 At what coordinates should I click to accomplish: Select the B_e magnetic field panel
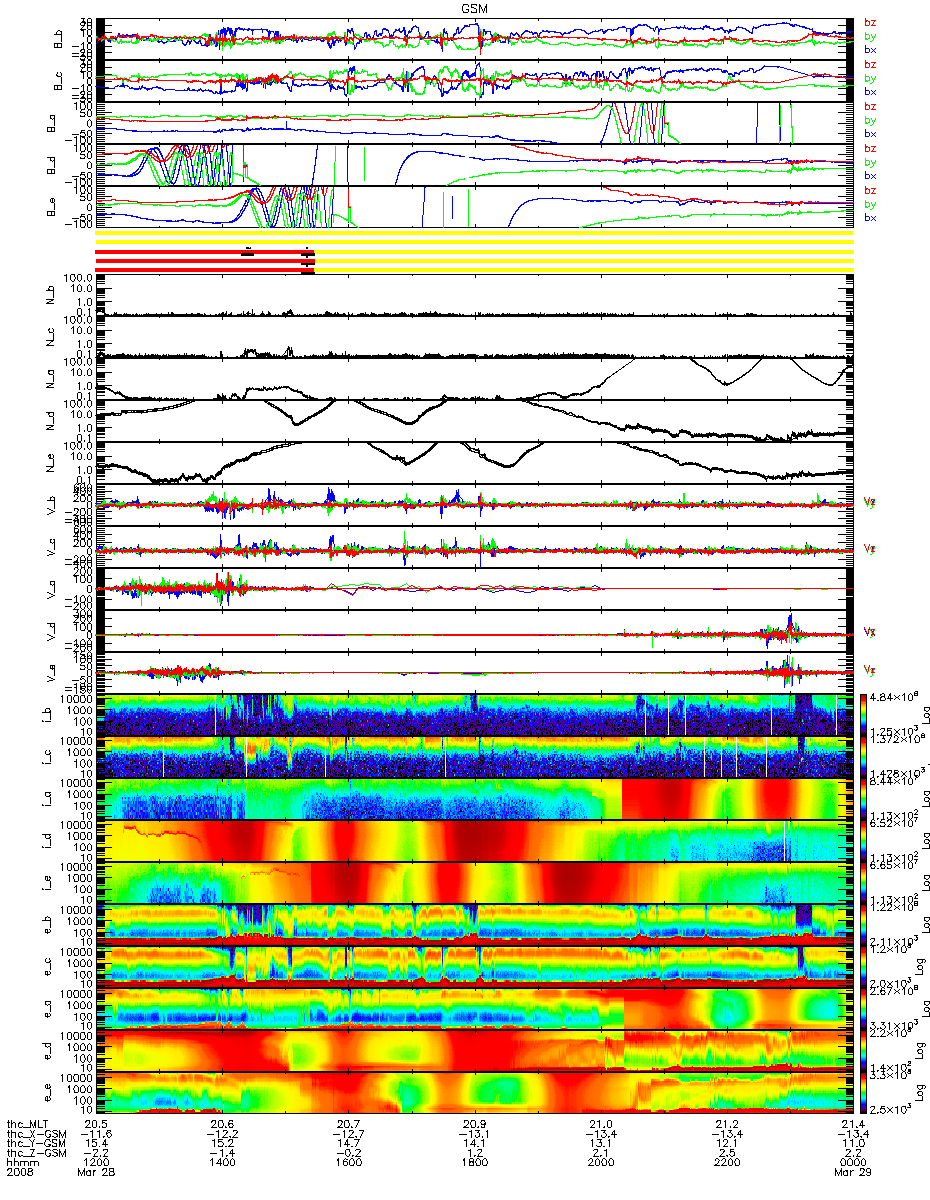point(475,206)
